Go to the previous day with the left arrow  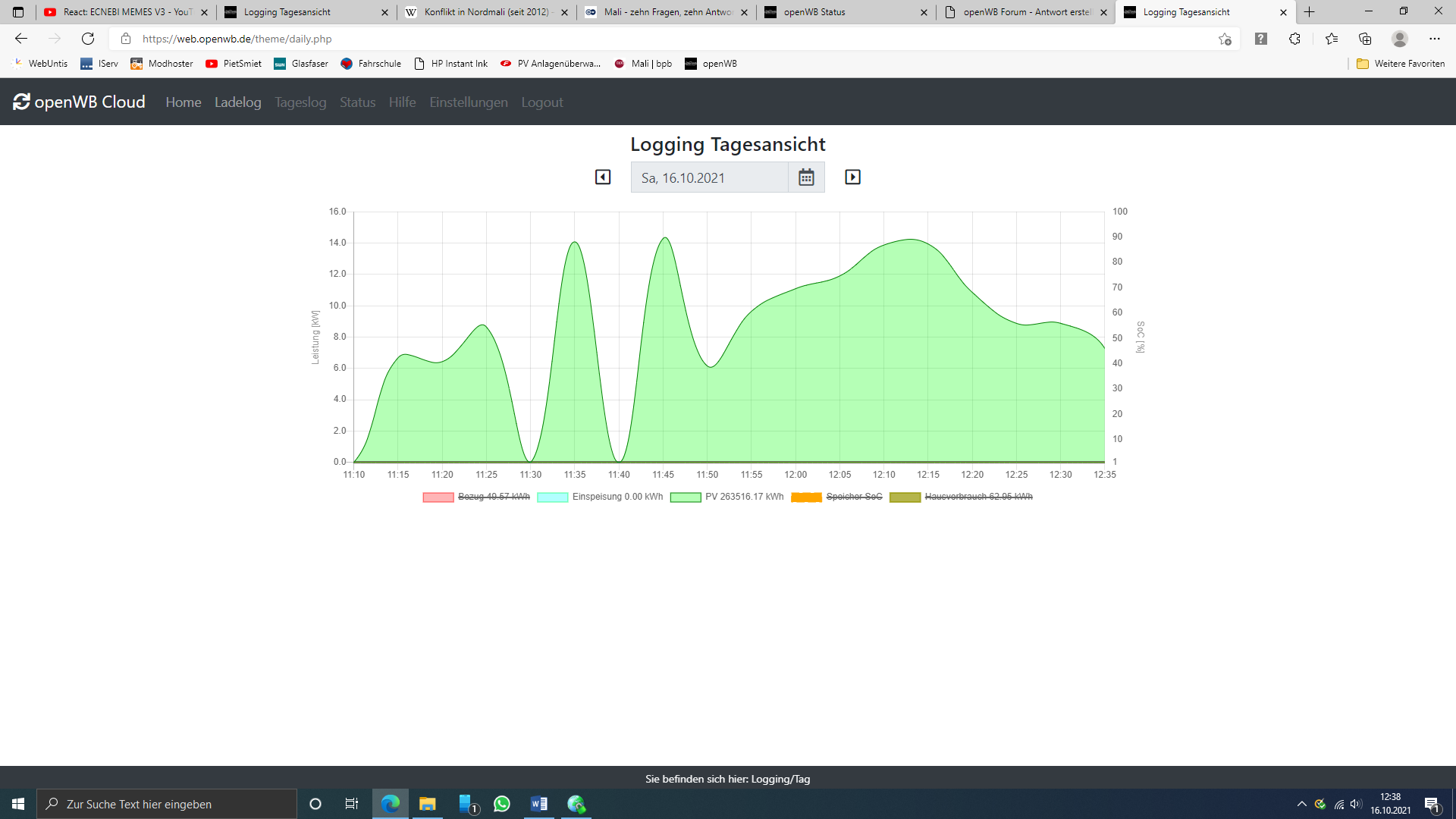click(x=603, y=177)
